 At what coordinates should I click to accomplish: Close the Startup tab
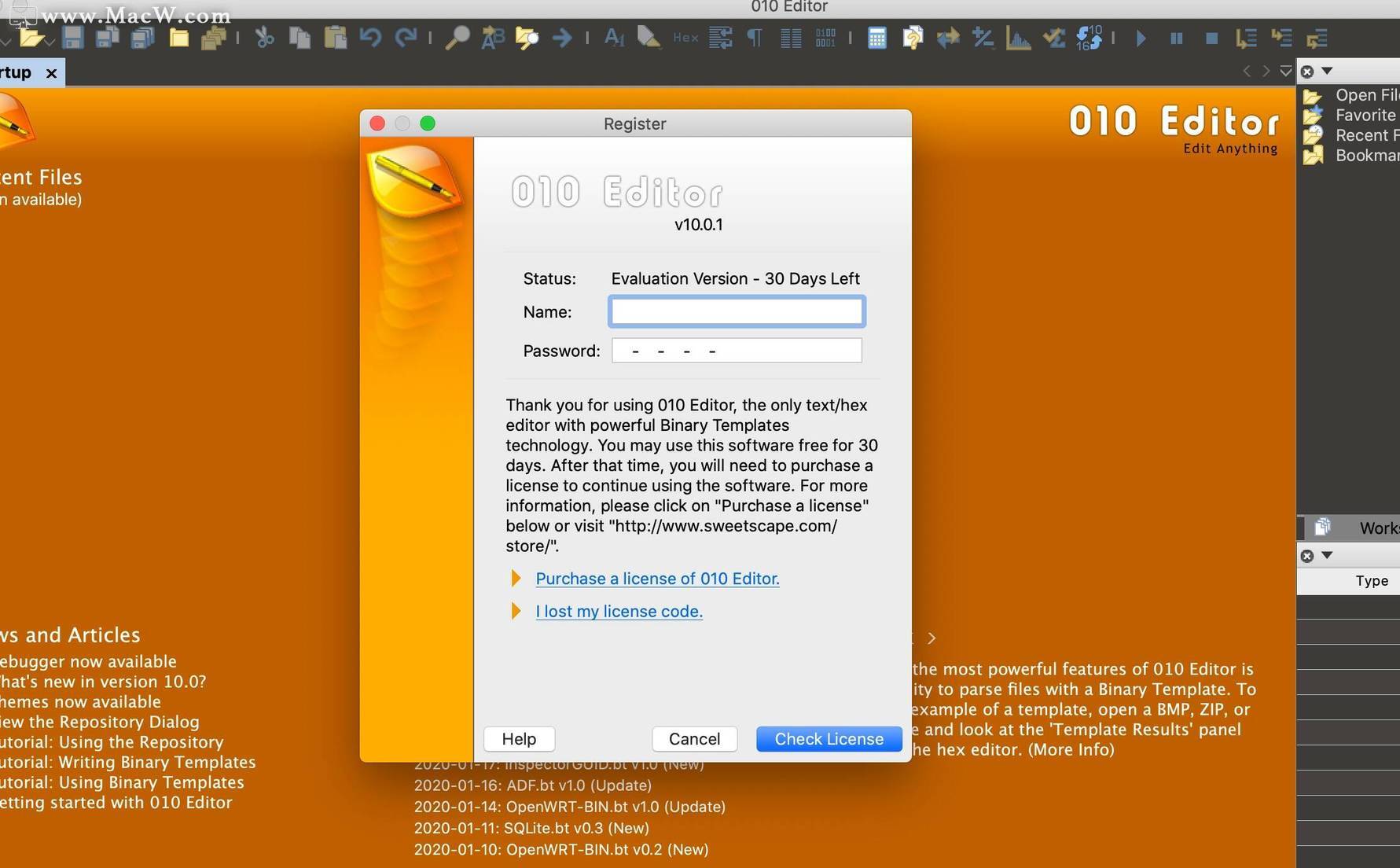point(51,73)
